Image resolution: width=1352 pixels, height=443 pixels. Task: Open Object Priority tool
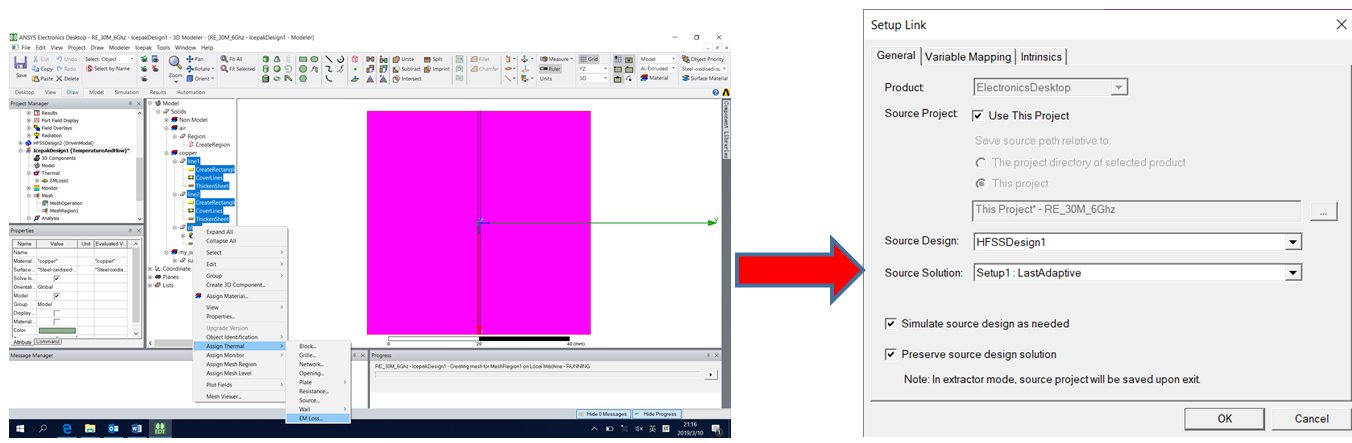(703, 59)
